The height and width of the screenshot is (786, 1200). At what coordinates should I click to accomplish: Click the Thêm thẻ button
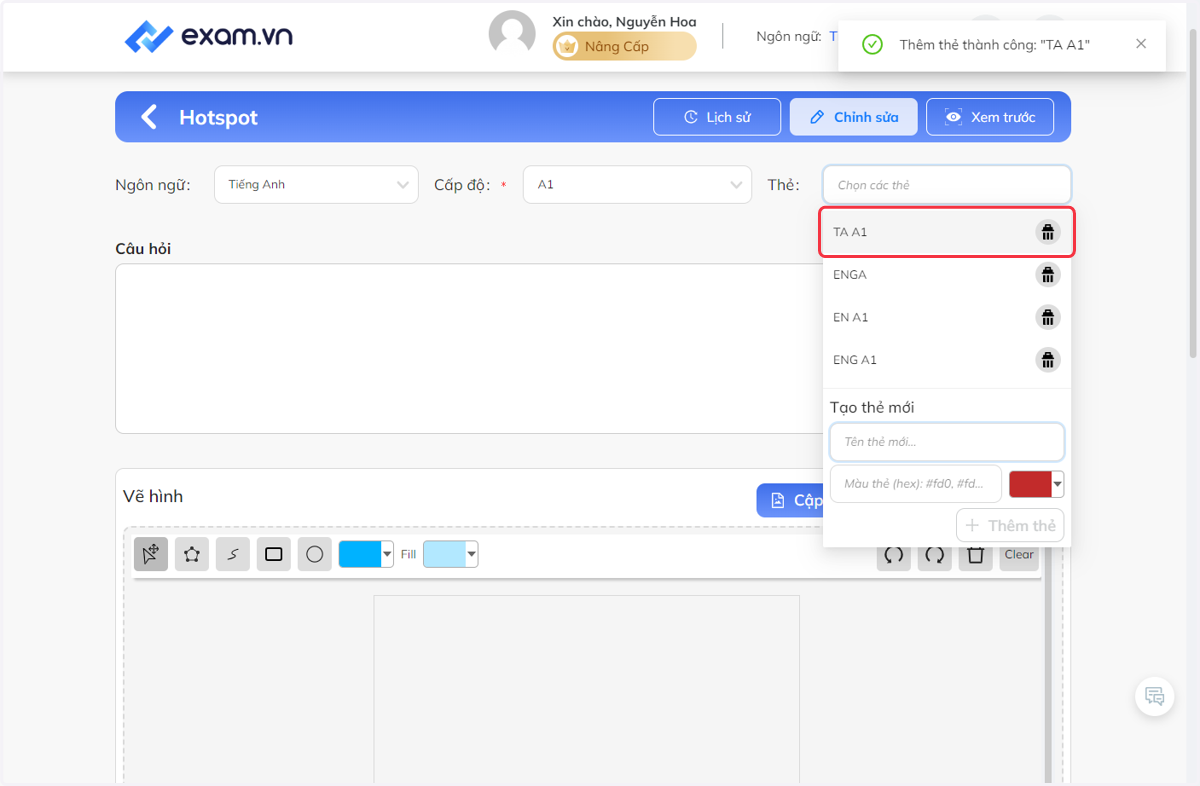point(1010,526)
